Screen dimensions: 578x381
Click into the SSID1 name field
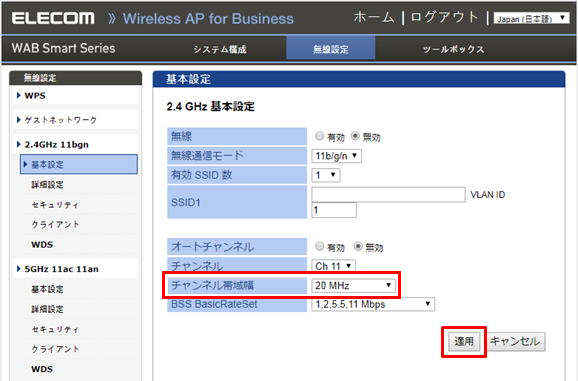pyautogui.click(x=388, y=195)
